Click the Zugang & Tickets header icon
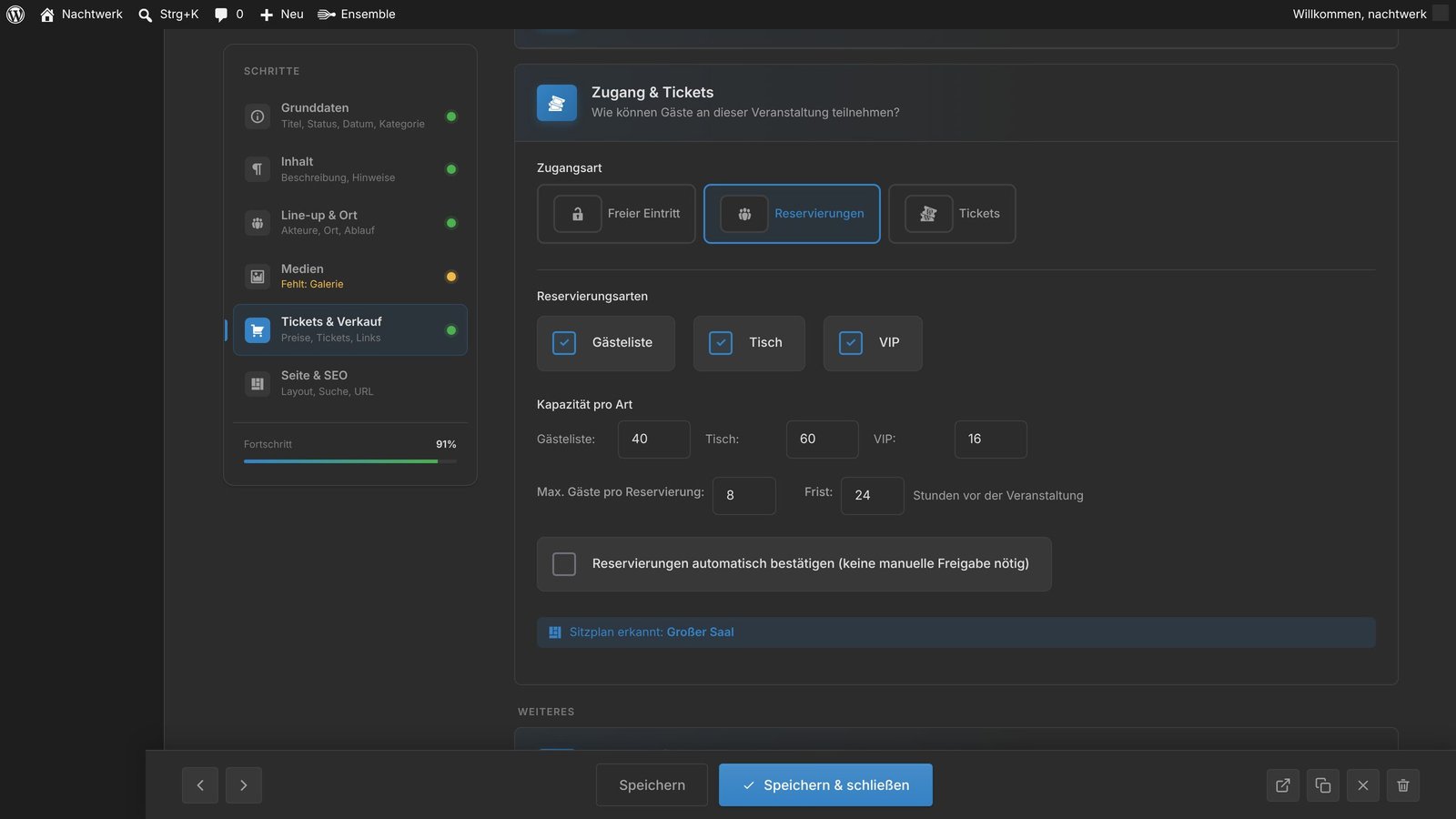This screenshot has width=1456, height=819. click(557, 103)
